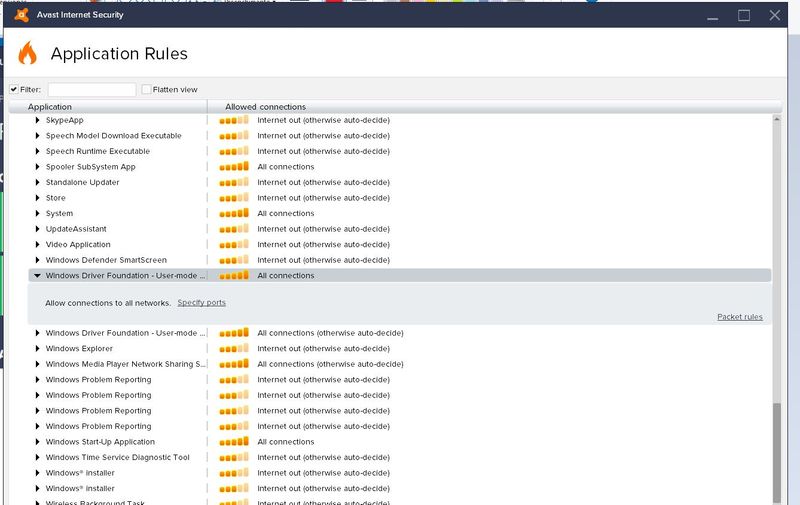This screenshot has height=505, width=800.
Task: Uncheck the Filter checkbox
Action: tap(14, 89)
